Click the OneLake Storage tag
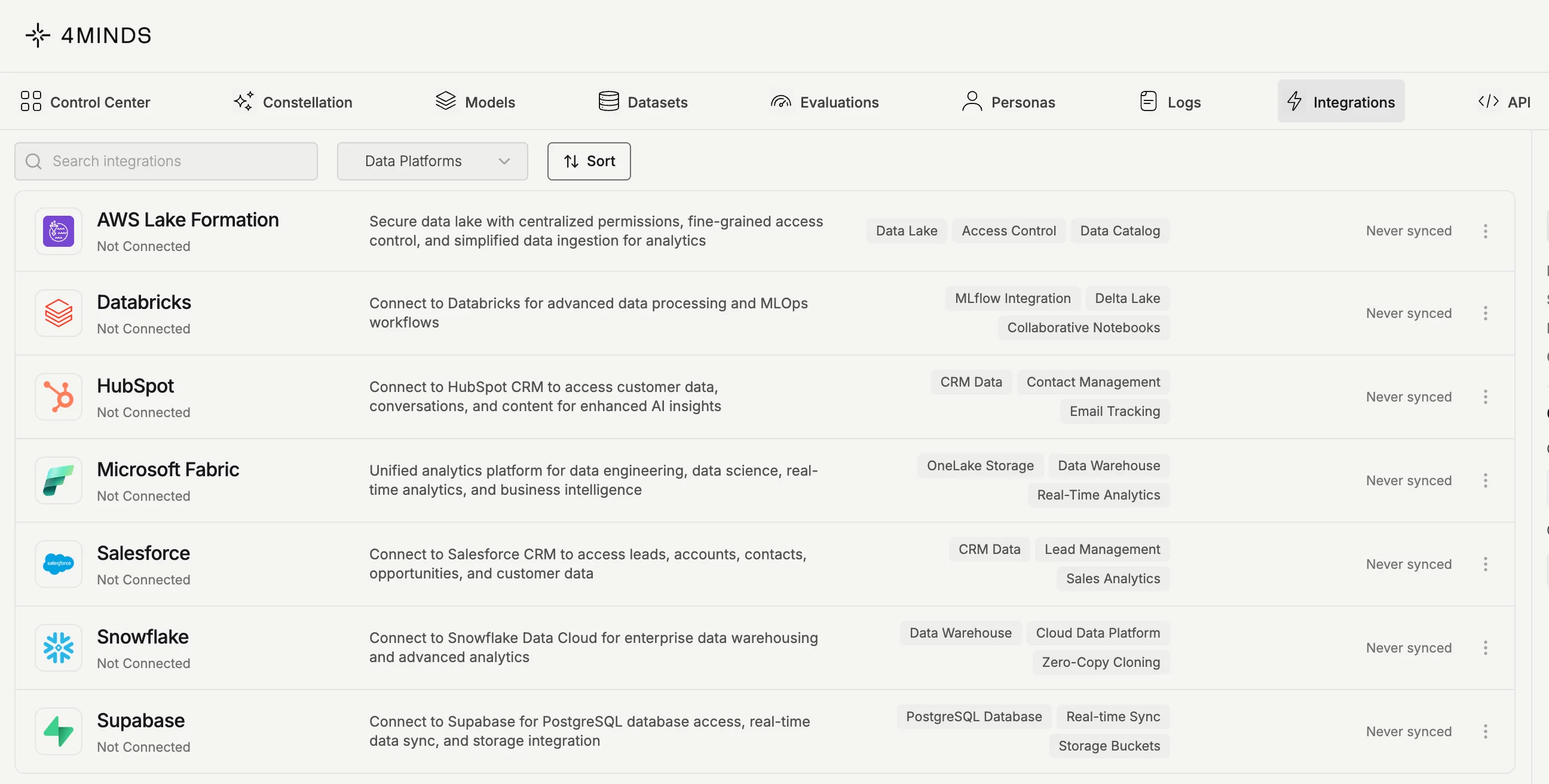1549x784 pixels. (x=980, y=465)
